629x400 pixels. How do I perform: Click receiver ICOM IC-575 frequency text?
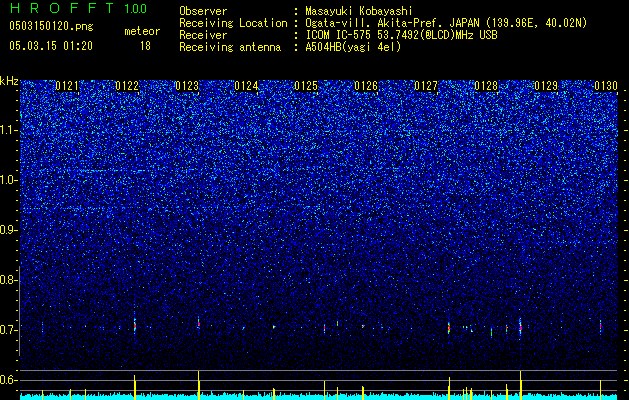401,35
